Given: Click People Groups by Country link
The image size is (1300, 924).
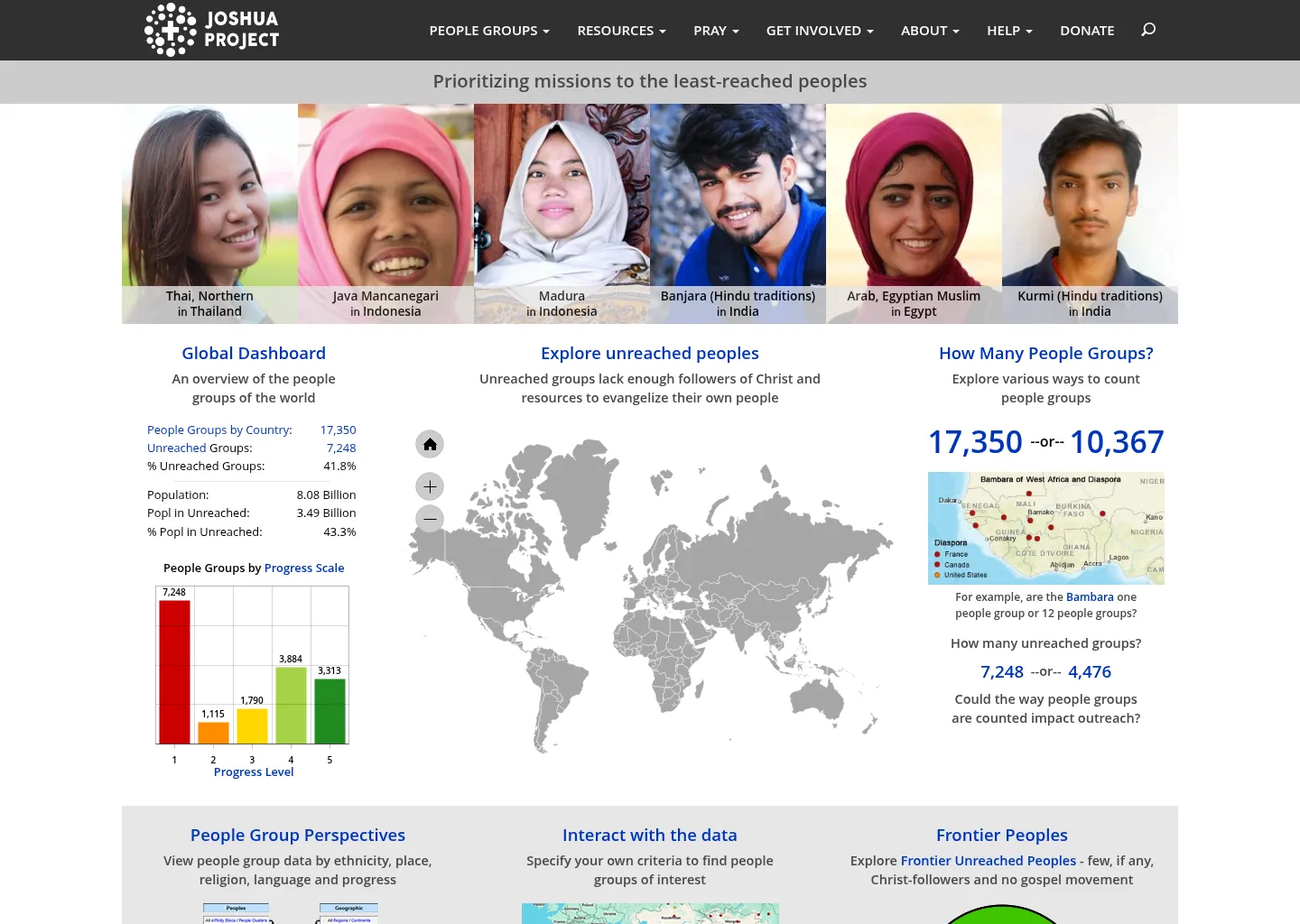Looking at the screenshot, I should coord(218,430).
